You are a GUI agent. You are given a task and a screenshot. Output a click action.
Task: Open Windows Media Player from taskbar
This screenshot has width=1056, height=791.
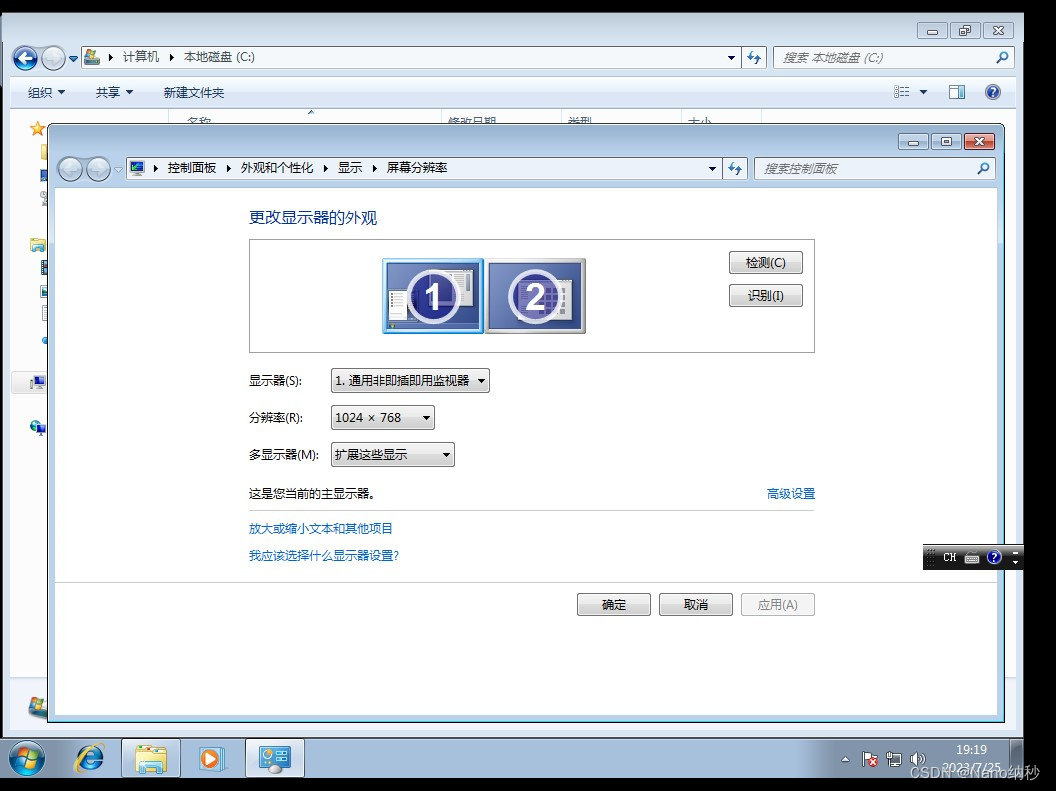[211, 759]
